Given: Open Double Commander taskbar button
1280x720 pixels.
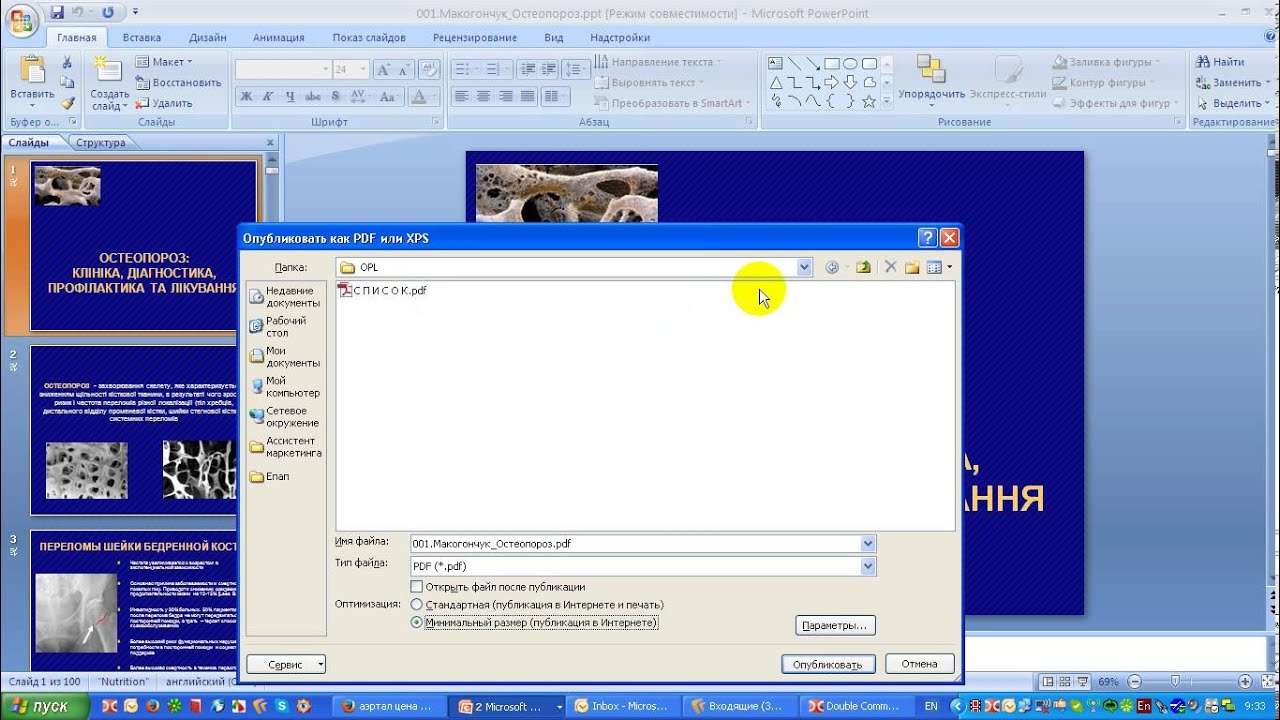Looking at the screenshot, I should [855, 706].
